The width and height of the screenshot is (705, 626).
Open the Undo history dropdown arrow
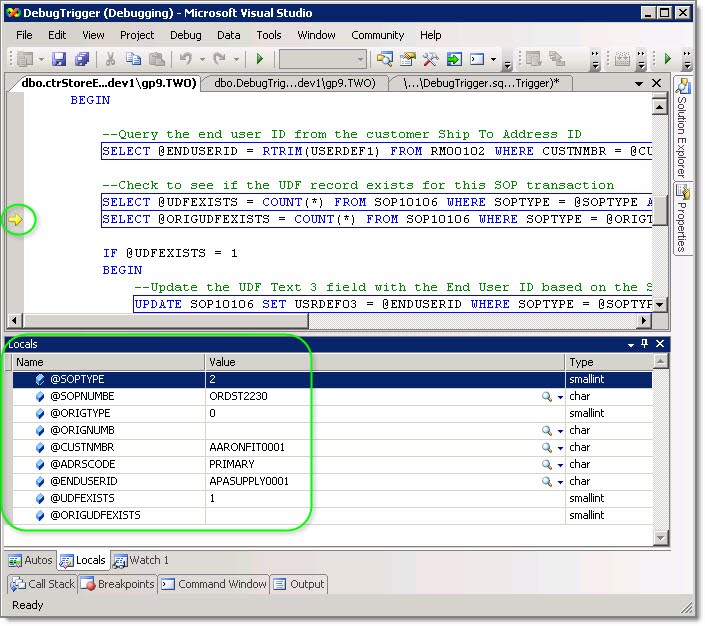pyautogui.click(x=202, y=59)
